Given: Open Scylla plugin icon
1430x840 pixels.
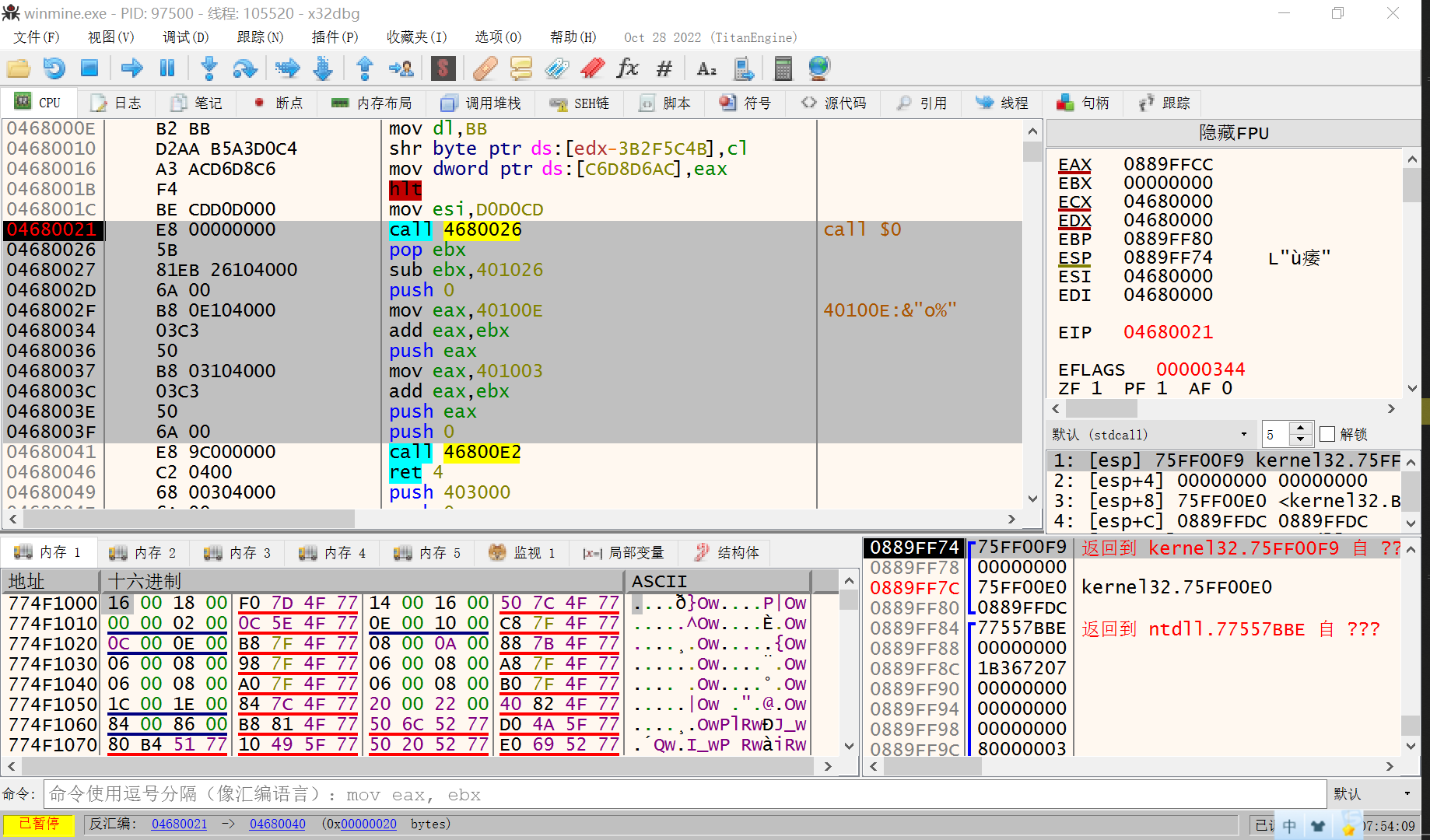Looking at the screenshot, I should coord(443,68).
